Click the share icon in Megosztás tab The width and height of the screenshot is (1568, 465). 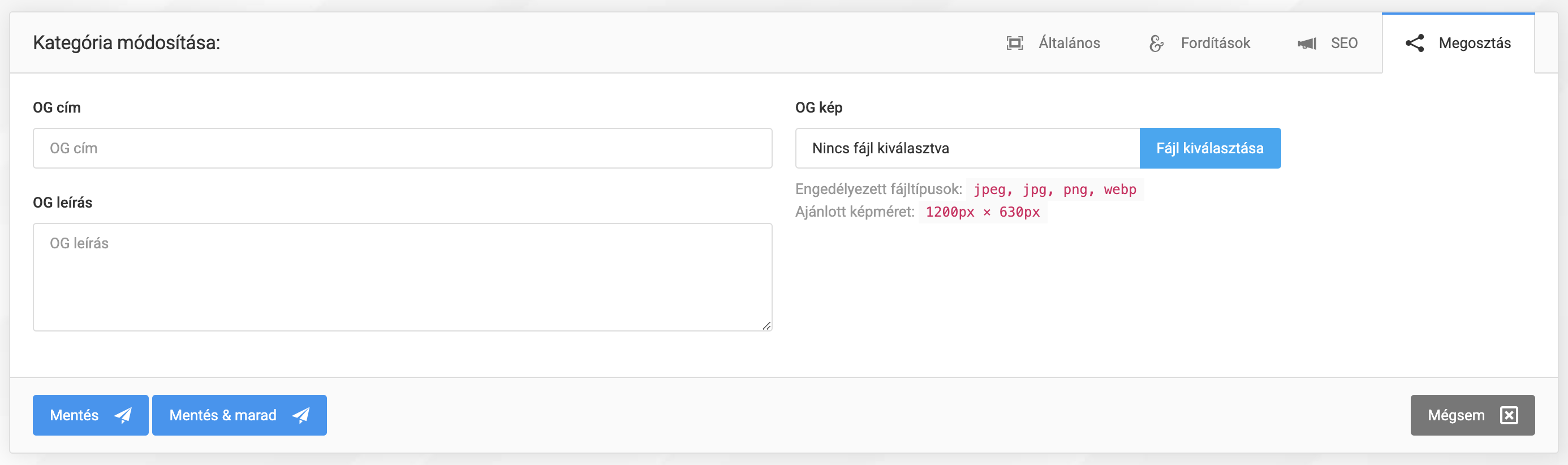(1414, 43)
